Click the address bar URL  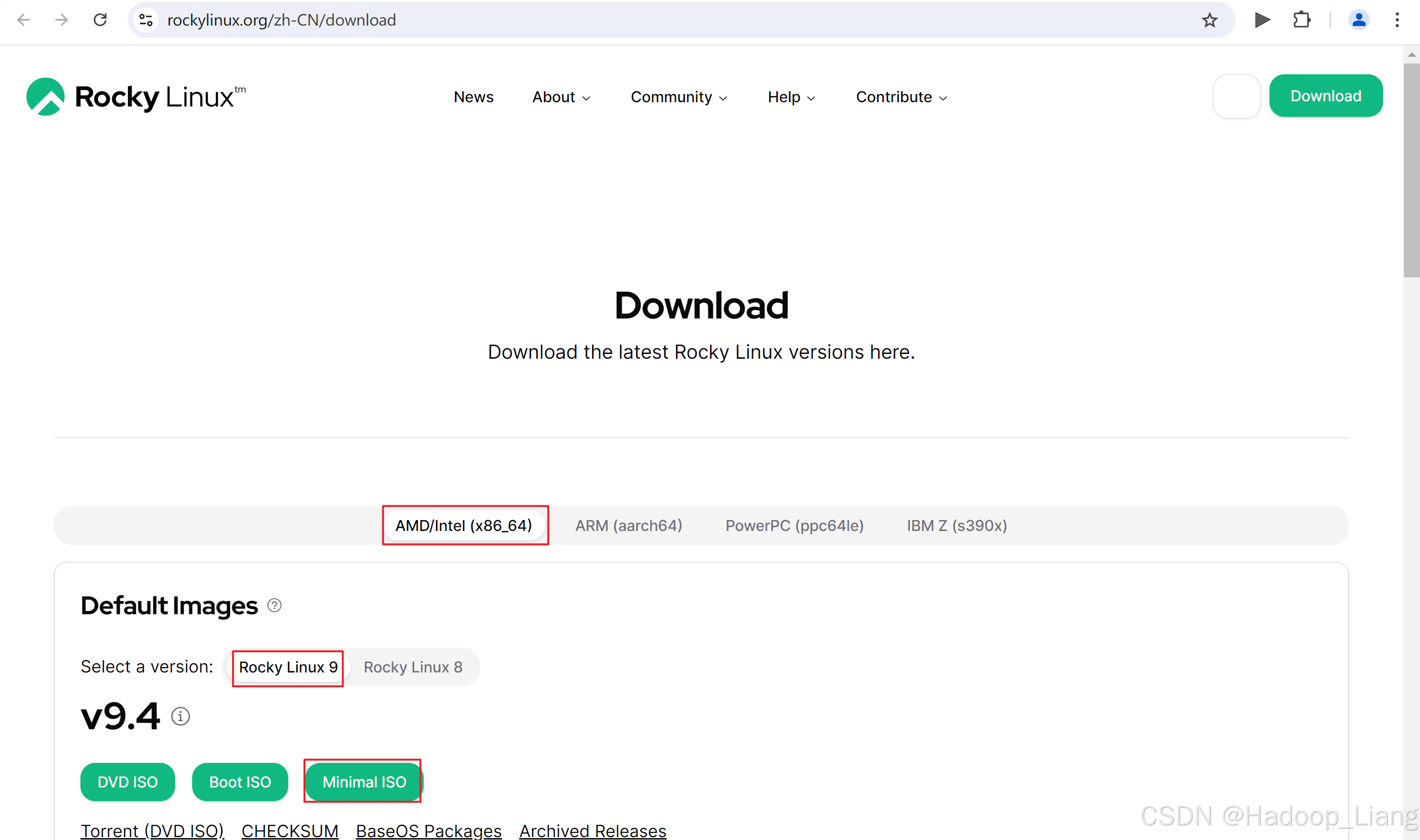[282, 20]
